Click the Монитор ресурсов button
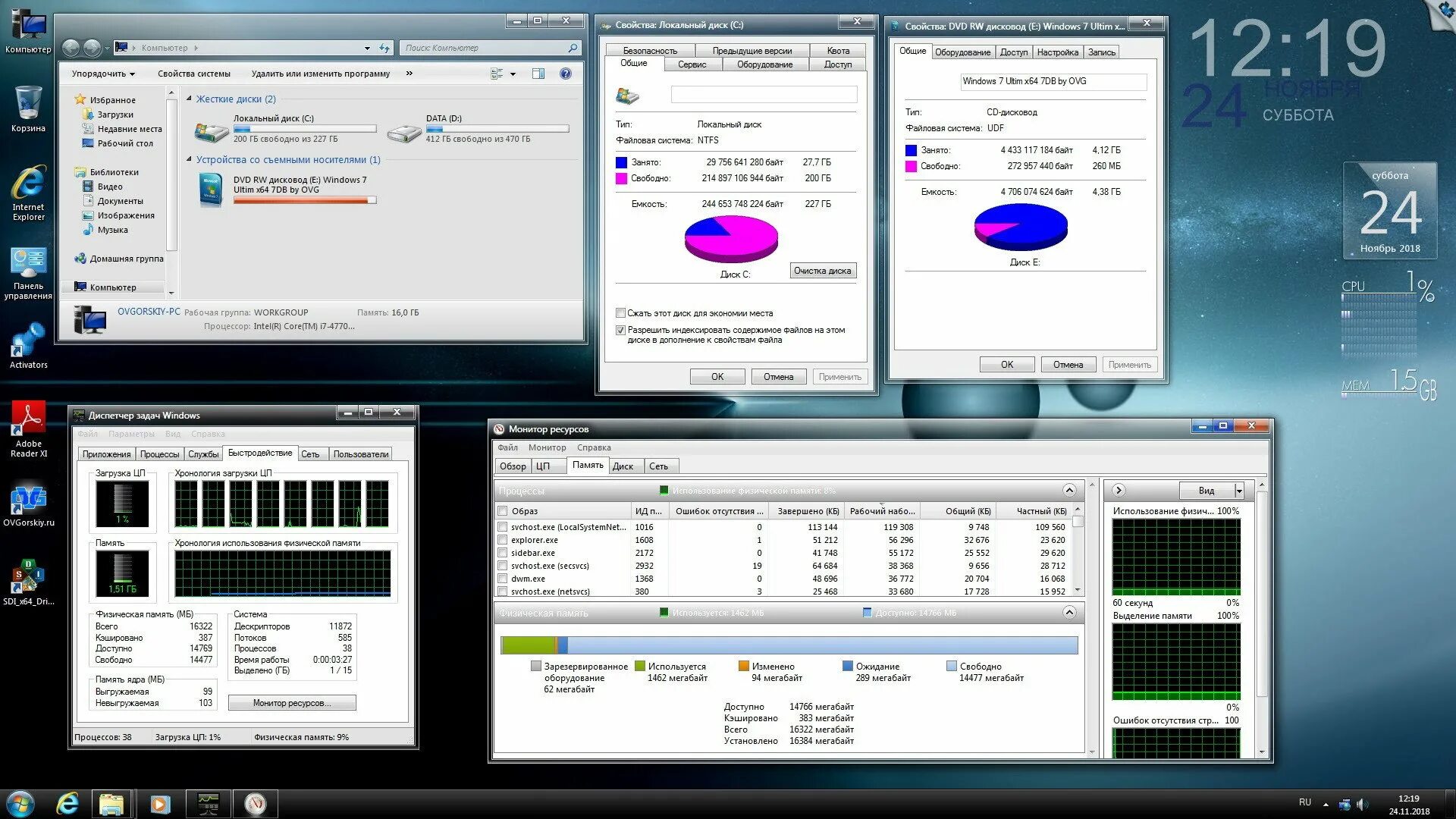1456x819 pixels. [x=292, y=703]
